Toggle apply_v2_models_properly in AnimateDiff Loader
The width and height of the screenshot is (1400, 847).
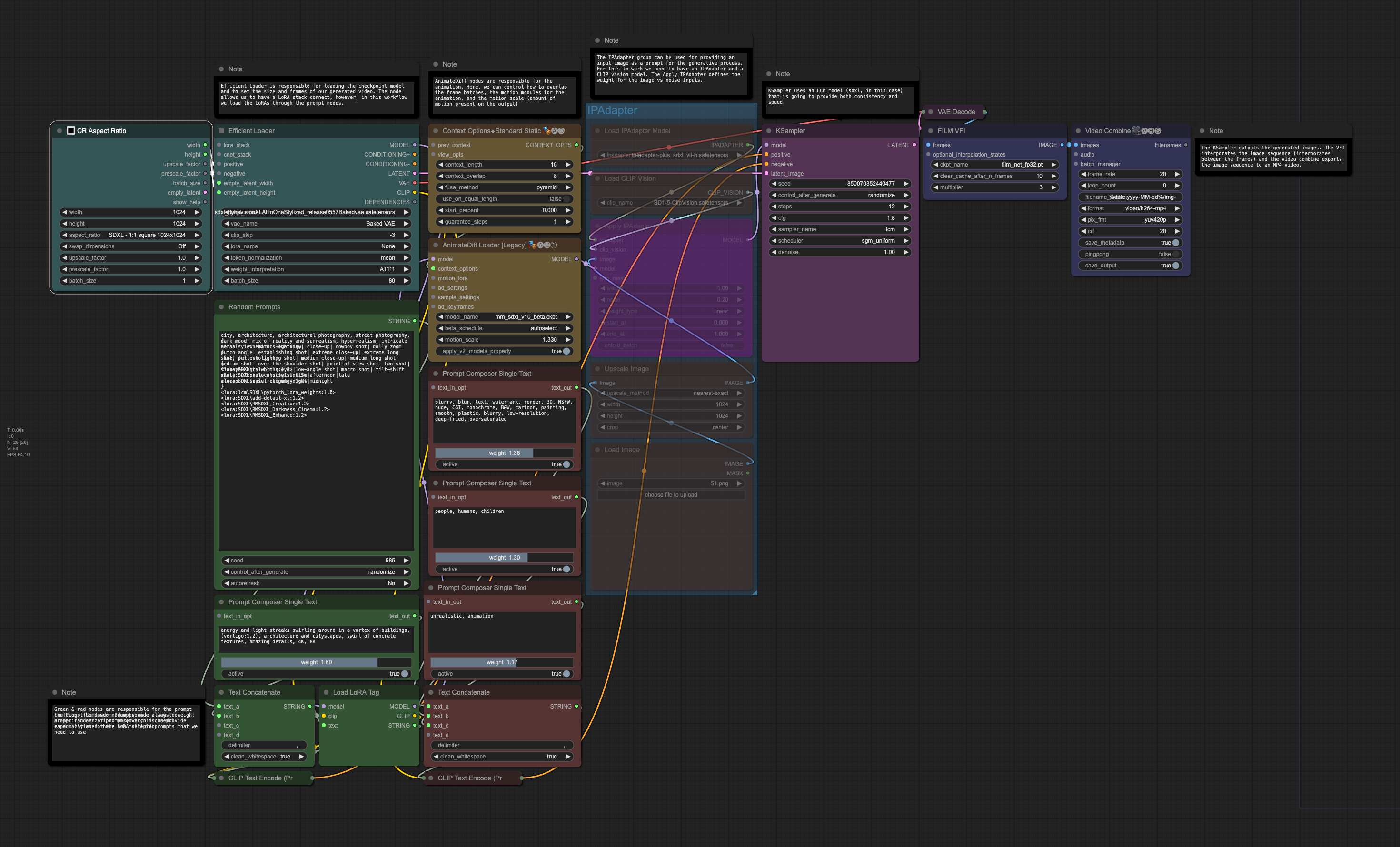[566, 351]
